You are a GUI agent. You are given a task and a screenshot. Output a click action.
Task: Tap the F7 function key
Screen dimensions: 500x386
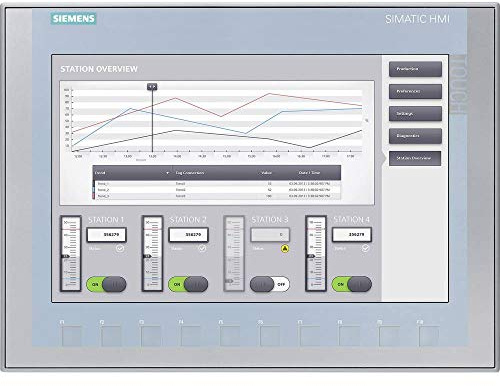coord(310,336)
